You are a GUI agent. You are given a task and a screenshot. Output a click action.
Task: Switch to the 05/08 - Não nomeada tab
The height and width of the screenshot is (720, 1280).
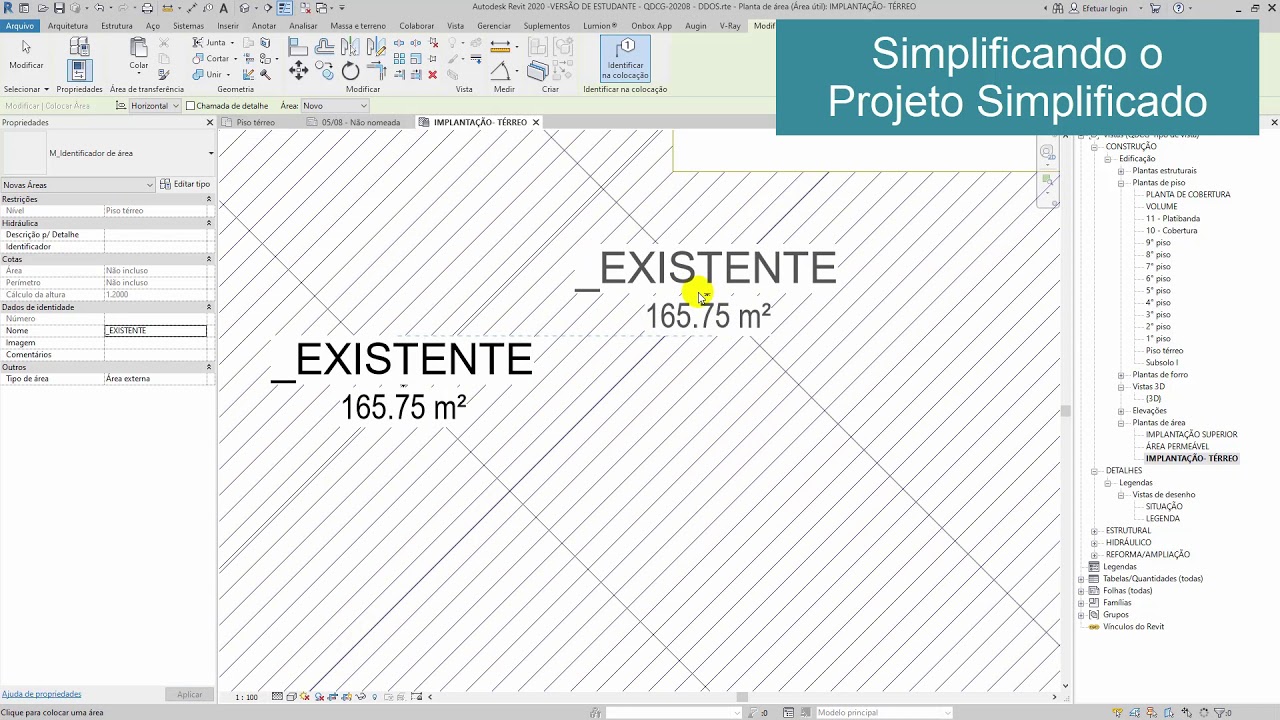click(361, 123)
